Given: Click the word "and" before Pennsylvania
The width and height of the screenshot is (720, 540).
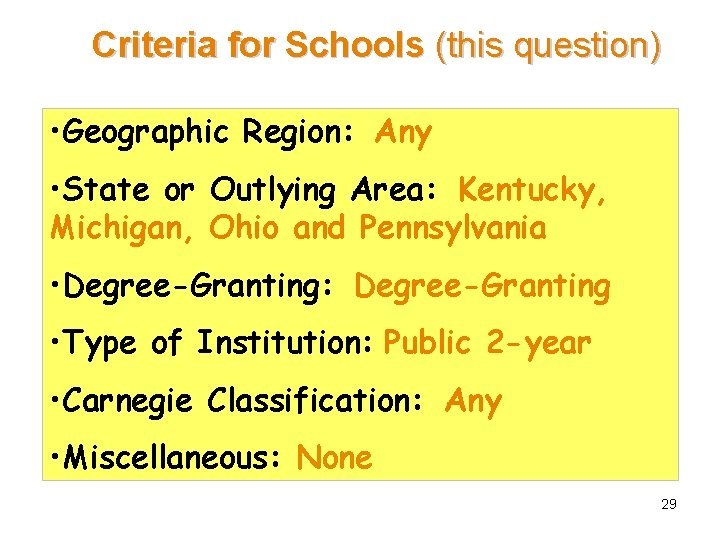Looking at the screenshot, I should 318,228.
